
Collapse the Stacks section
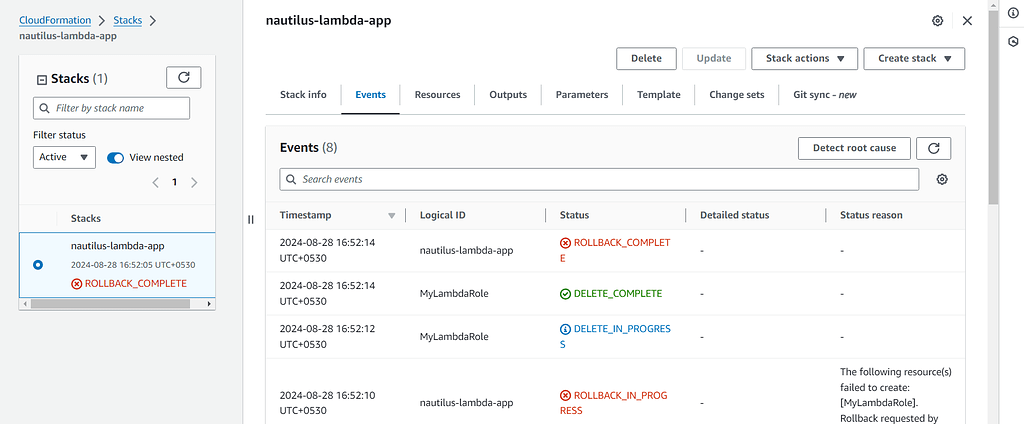point(42,79)
